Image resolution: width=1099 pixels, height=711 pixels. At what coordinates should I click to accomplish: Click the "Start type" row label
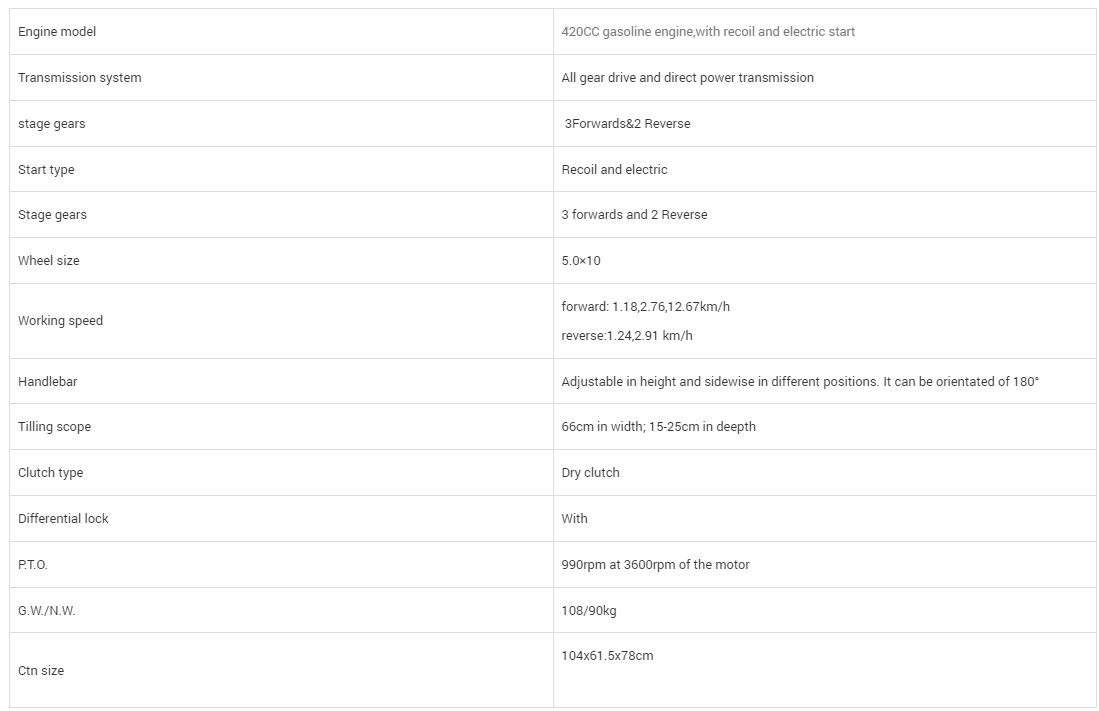(46, 170)
